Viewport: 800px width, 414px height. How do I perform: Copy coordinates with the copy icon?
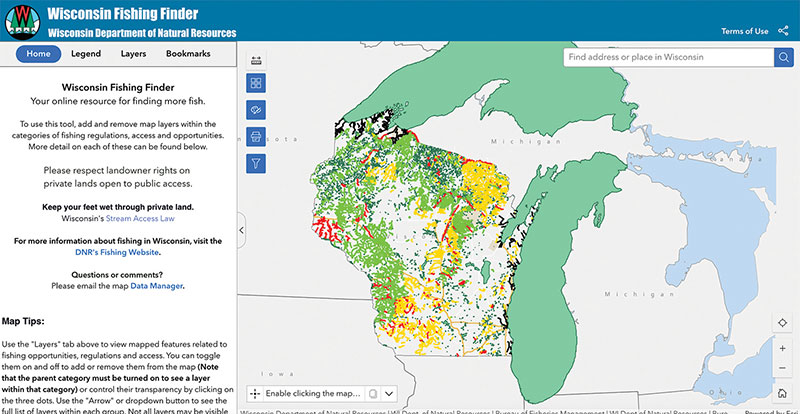pos(373,394)
